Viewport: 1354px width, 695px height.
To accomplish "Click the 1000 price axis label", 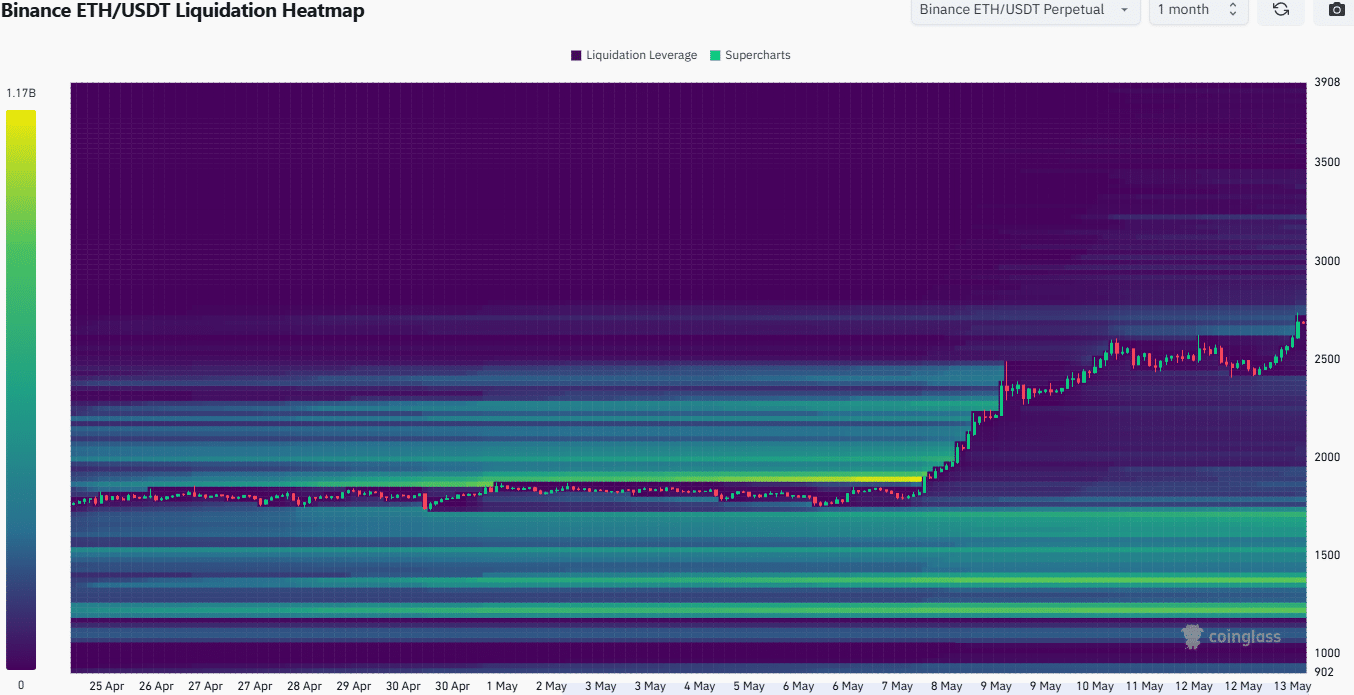I will (x=1328, y=653).
